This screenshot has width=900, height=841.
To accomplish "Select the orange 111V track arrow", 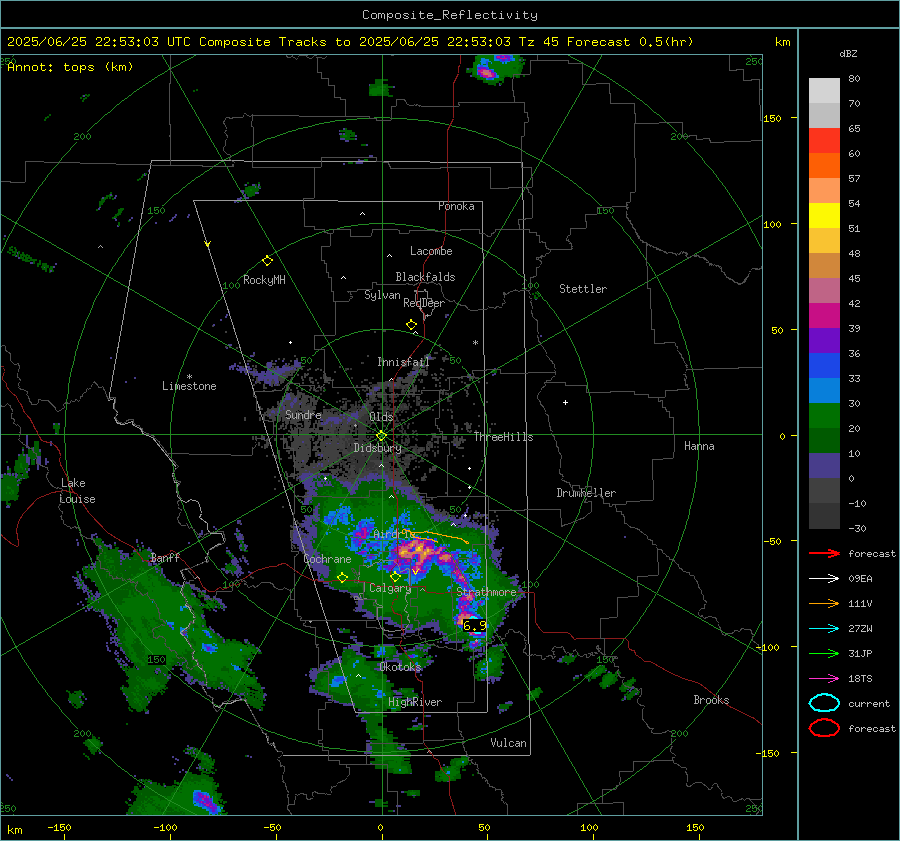I will (824, 603).
